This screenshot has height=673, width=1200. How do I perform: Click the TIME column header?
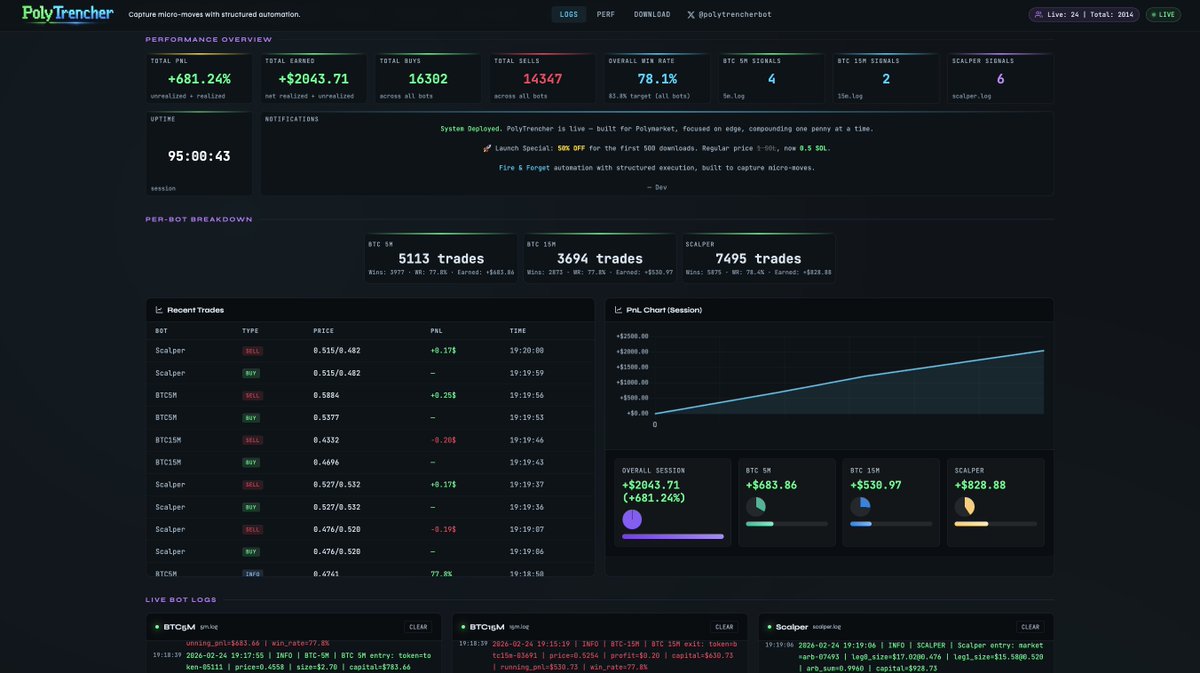pyautogui.click(x=517, y=330)
